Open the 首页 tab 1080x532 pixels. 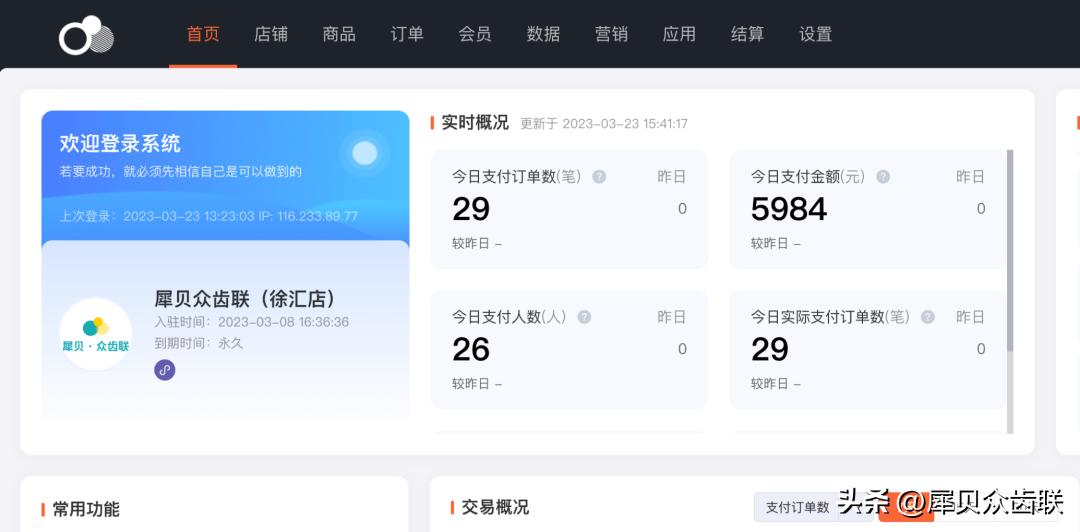pyautogui.click(x=203, y=34)
